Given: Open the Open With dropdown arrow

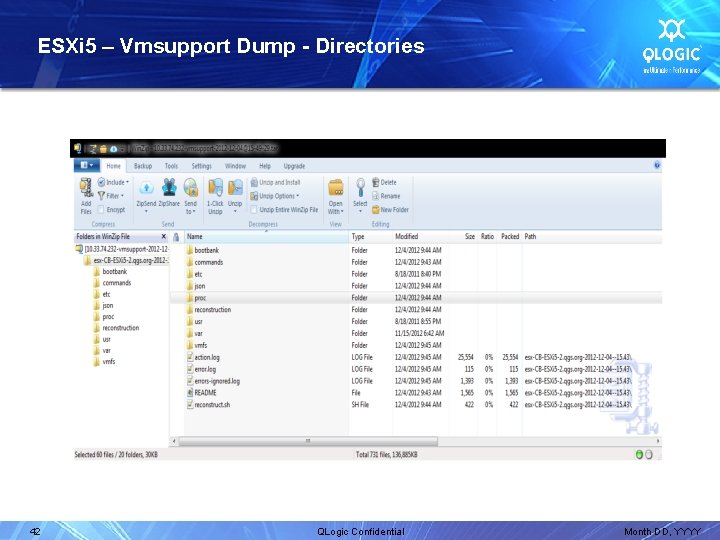Looking at the screenshot, I should click(x=342, y=212).
